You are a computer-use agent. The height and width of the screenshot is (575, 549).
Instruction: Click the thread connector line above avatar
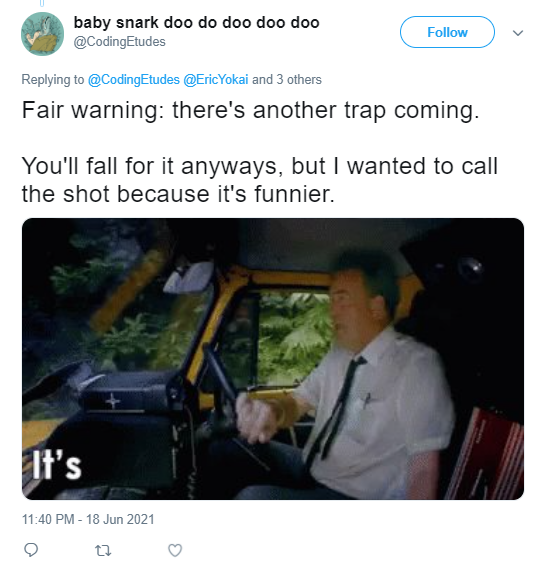click(42, 4)
